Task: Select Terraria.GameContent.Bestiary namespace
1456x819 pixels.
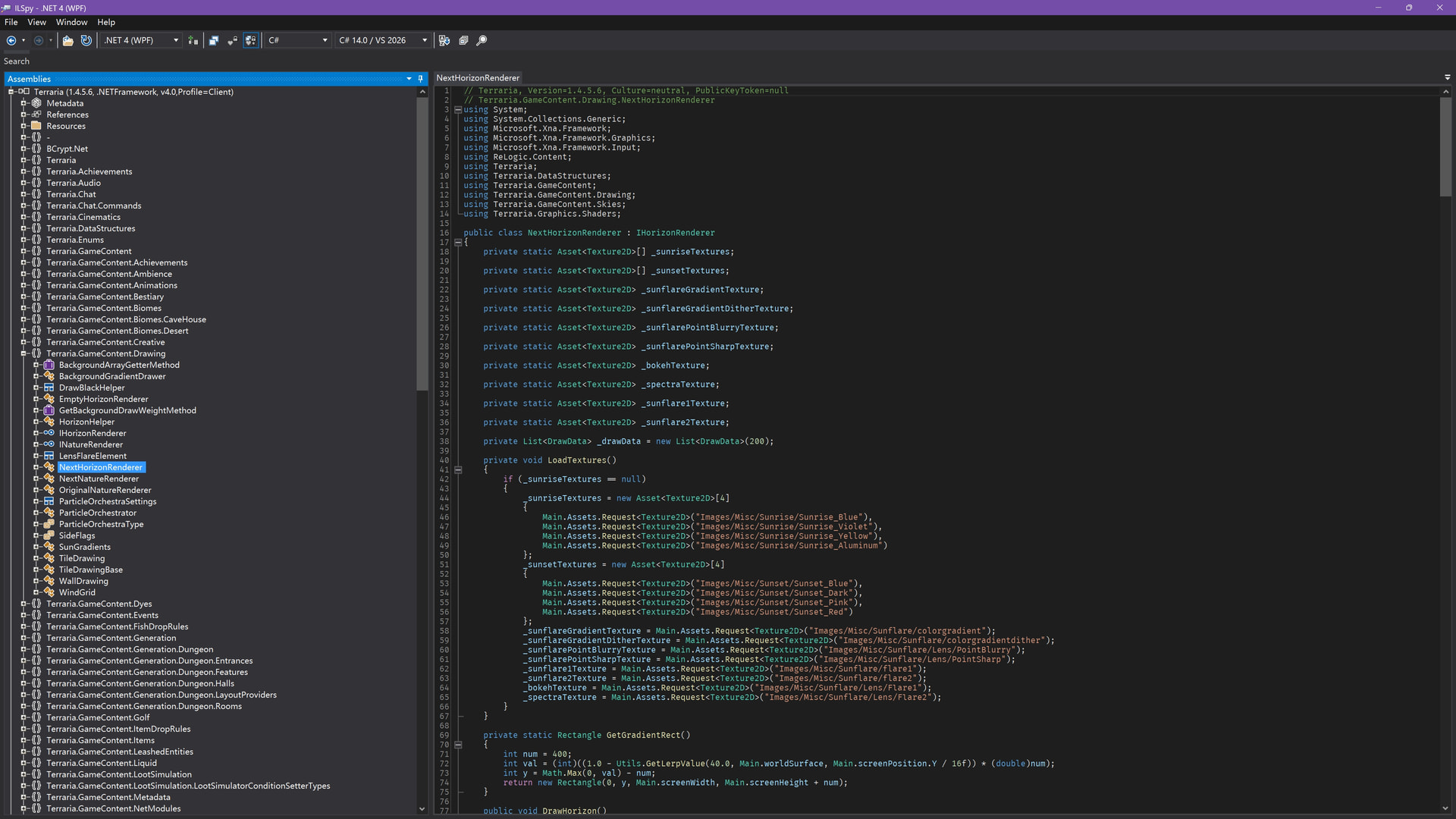Action: [x=105, y=297]
